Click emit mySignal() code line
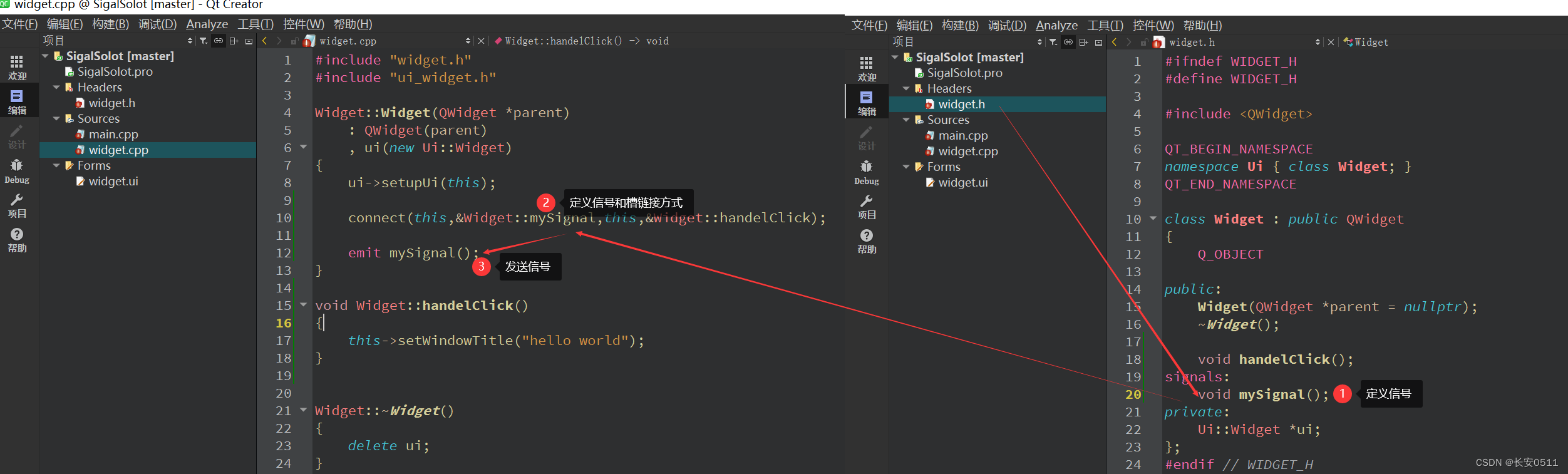This screenshot has width=1568, height=474. click(x=413, y=253)
